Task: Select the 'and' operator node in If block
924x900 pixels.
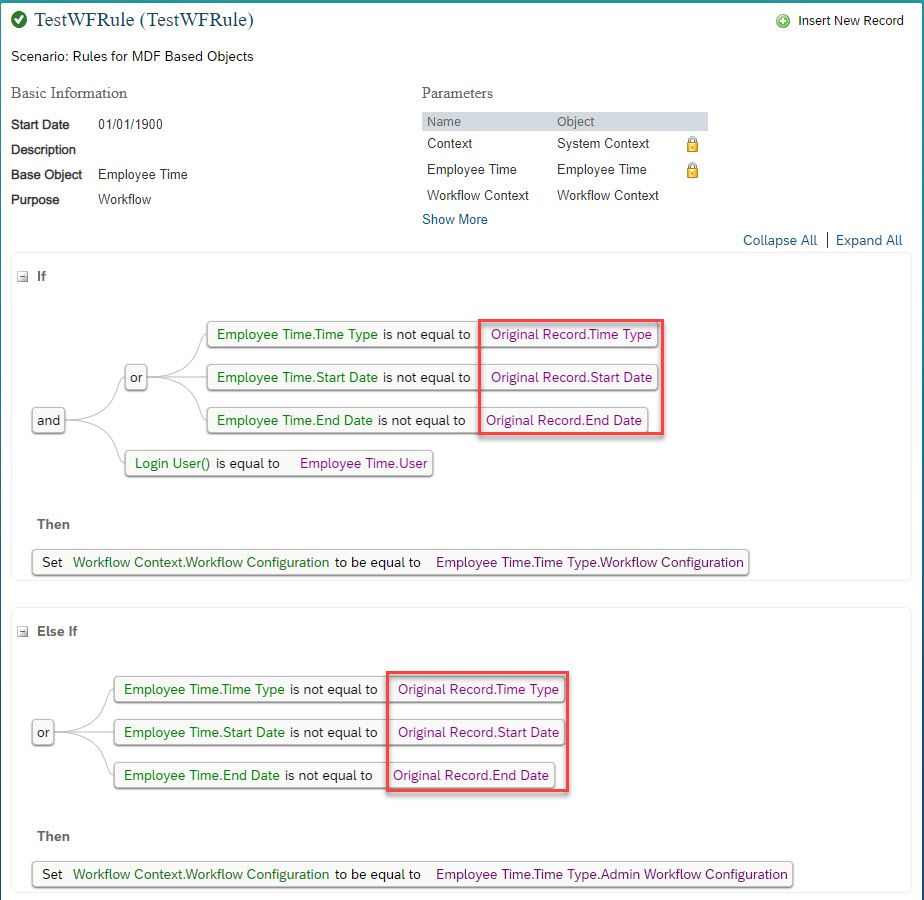Action: click(x=48, y=420)
